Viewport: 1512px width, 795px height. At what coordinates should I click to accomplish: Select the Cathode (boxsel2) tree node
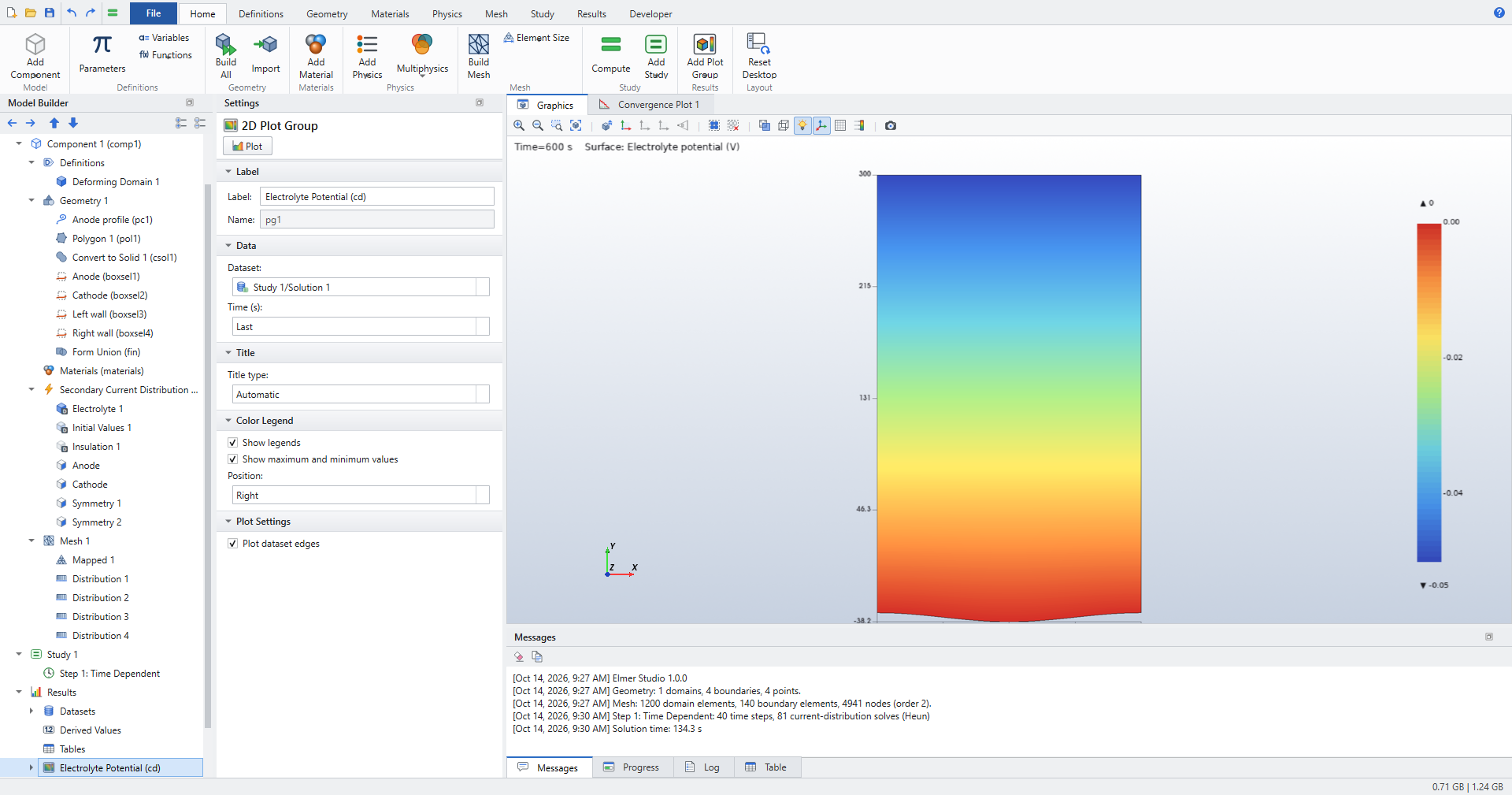(x=109, y=295)
